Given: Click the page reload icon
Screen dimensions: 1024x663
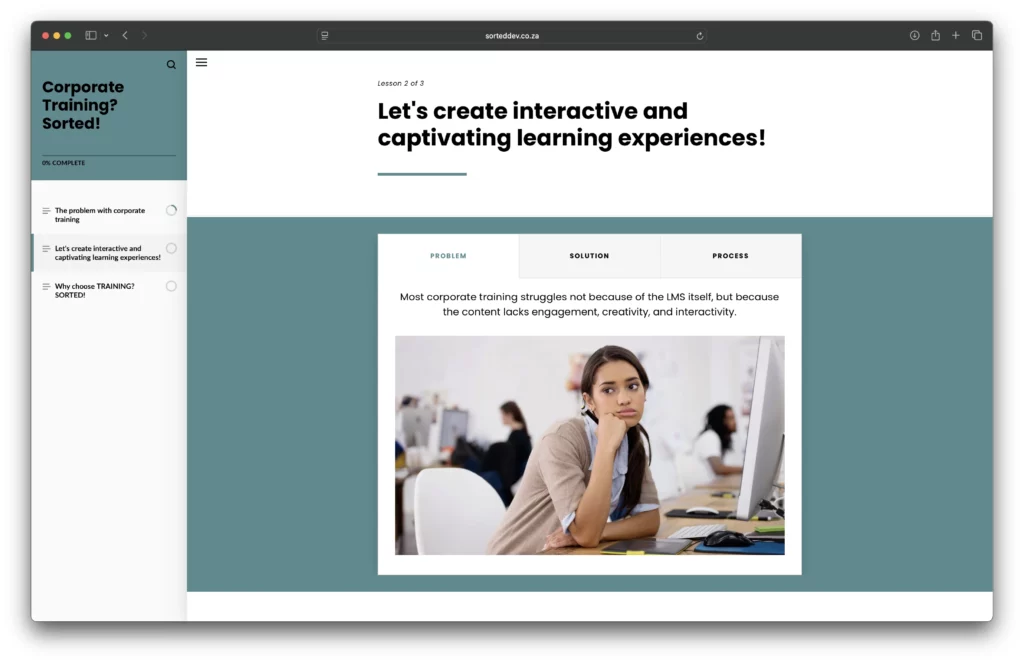Looking at the screenshot, I should 700,36.
